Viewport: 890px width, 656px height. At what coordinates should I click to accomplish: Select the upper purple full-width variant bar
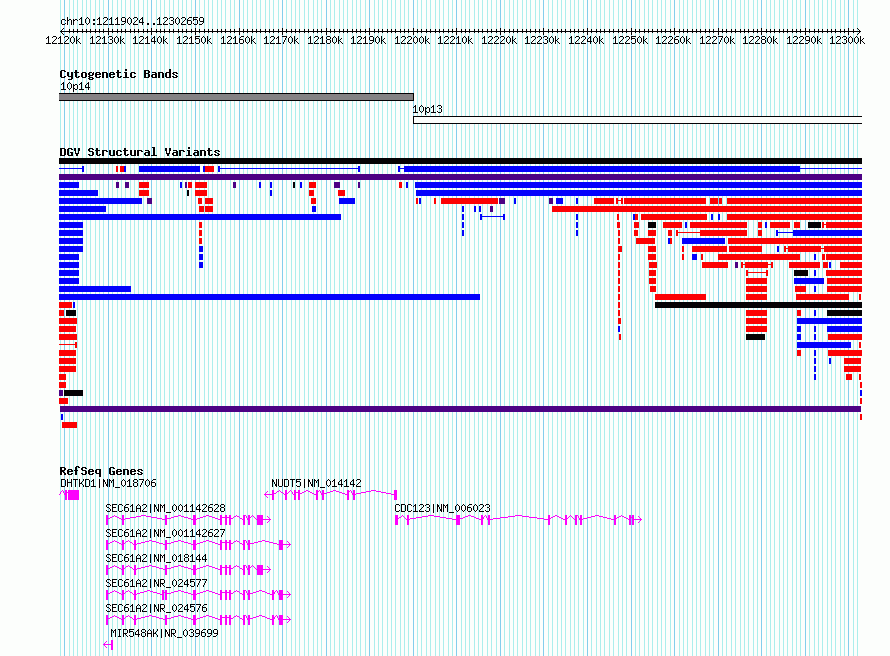pos(460,177)
